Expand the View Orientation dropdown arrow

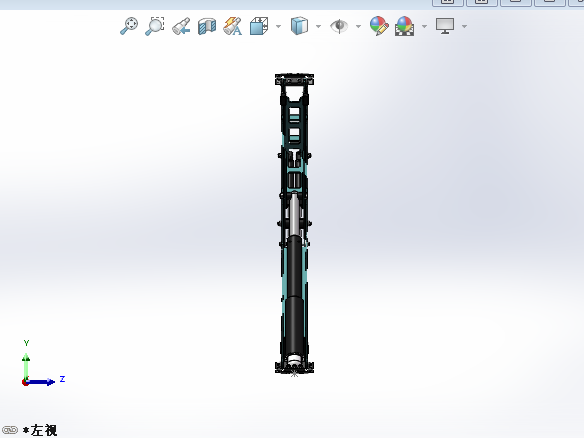point(278,26)
